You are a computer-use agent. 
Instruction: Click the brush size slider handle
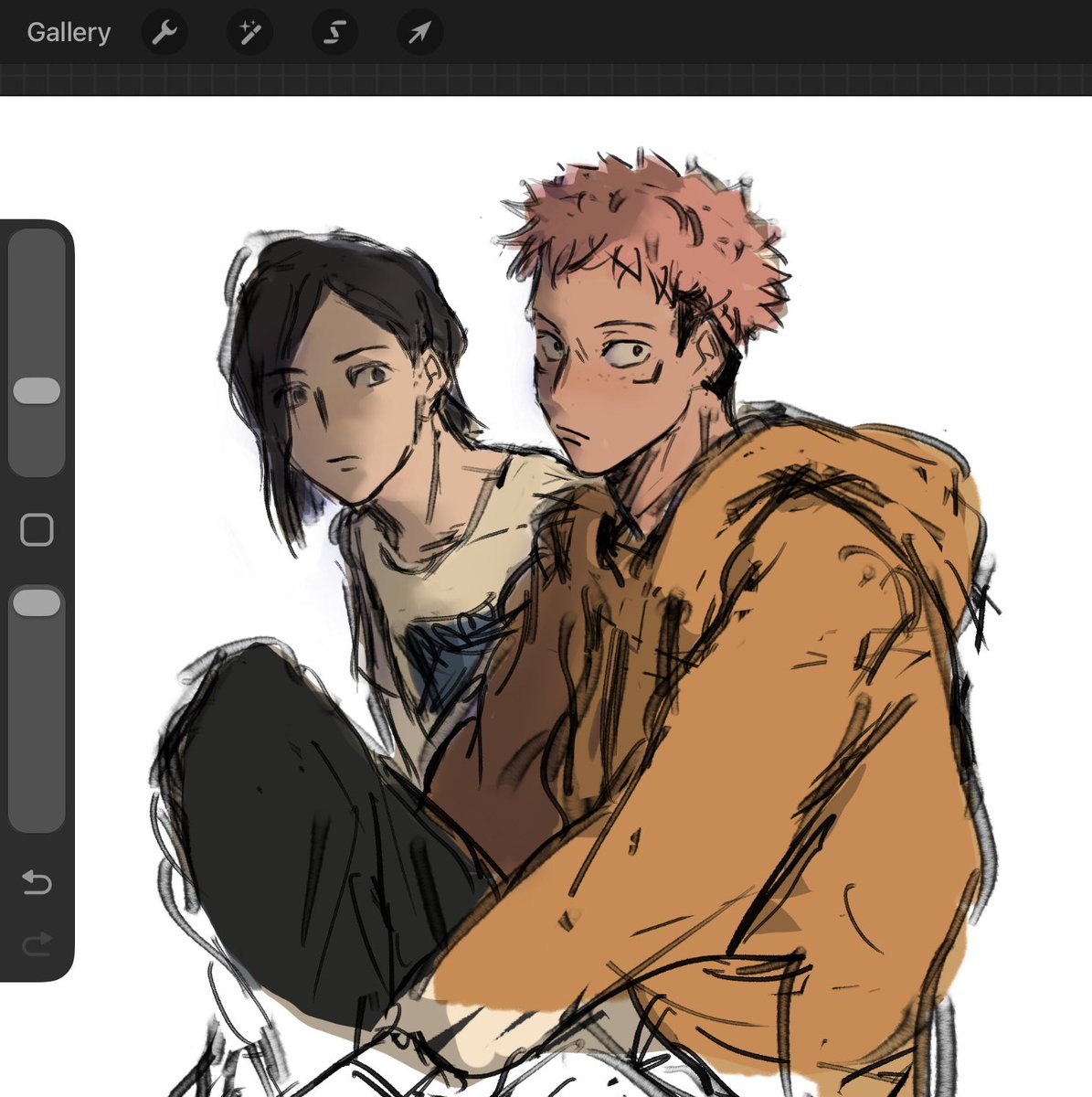(37, 390)
